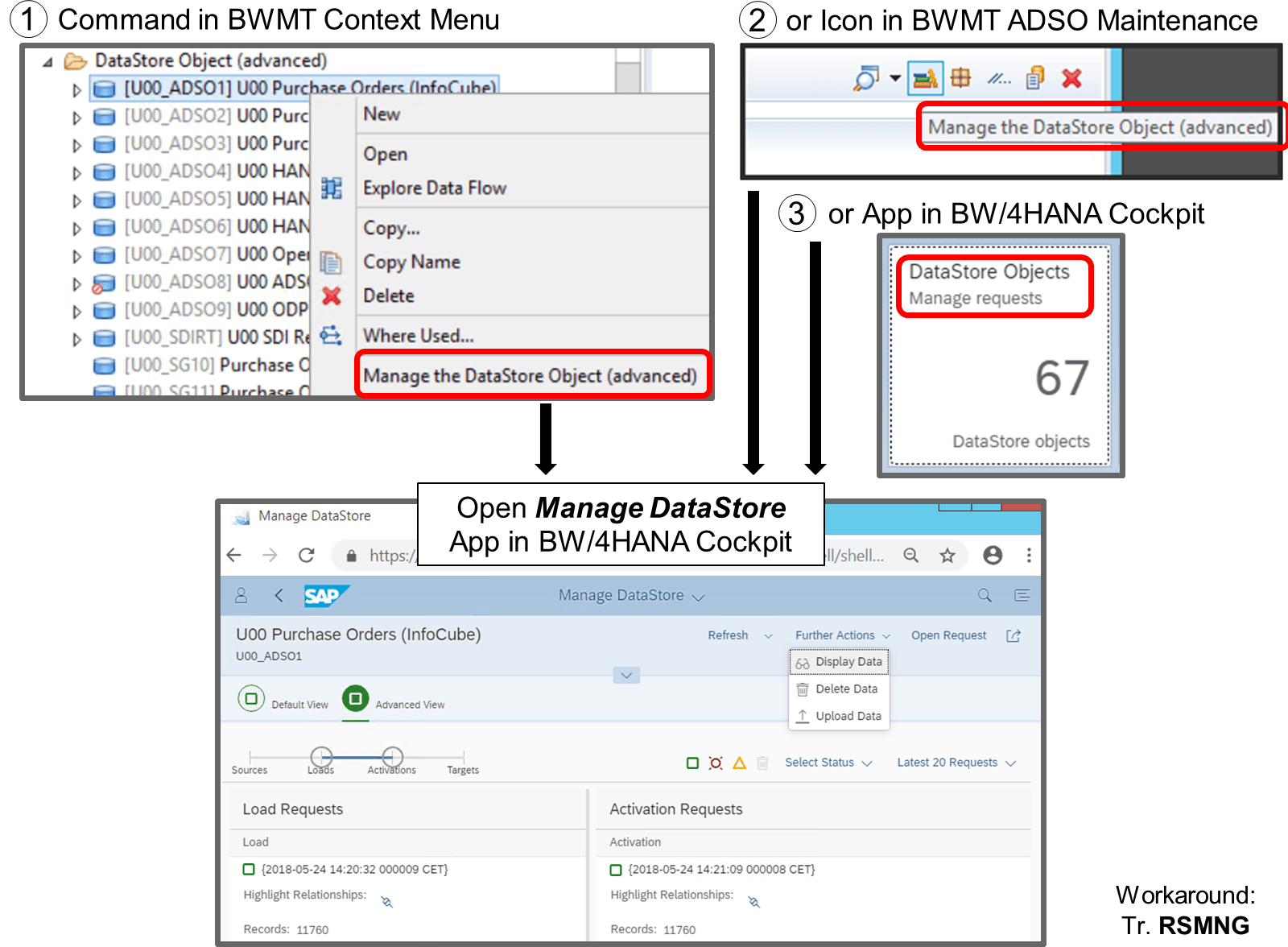
Task: Click the Where Used icon in context menu
Action: (x=331, y=335)
